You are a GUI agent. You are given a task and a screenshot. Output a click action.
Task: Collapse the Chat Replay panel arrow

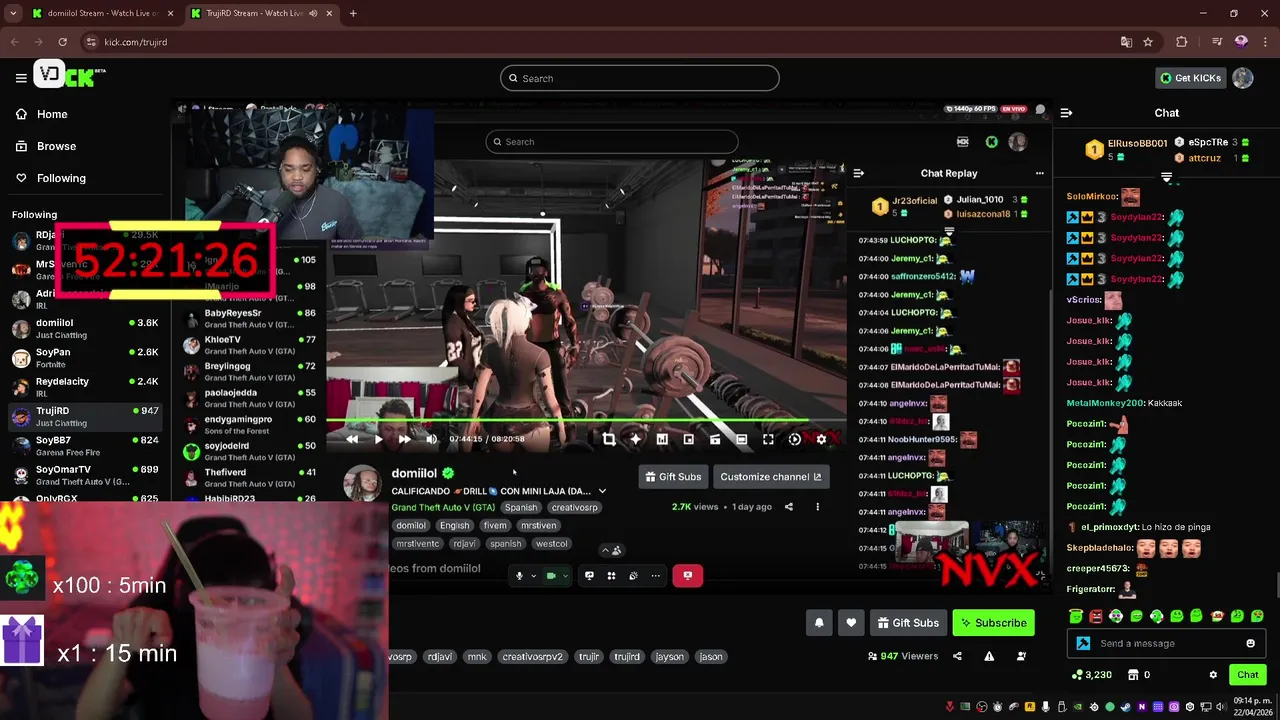pos(858,173)
